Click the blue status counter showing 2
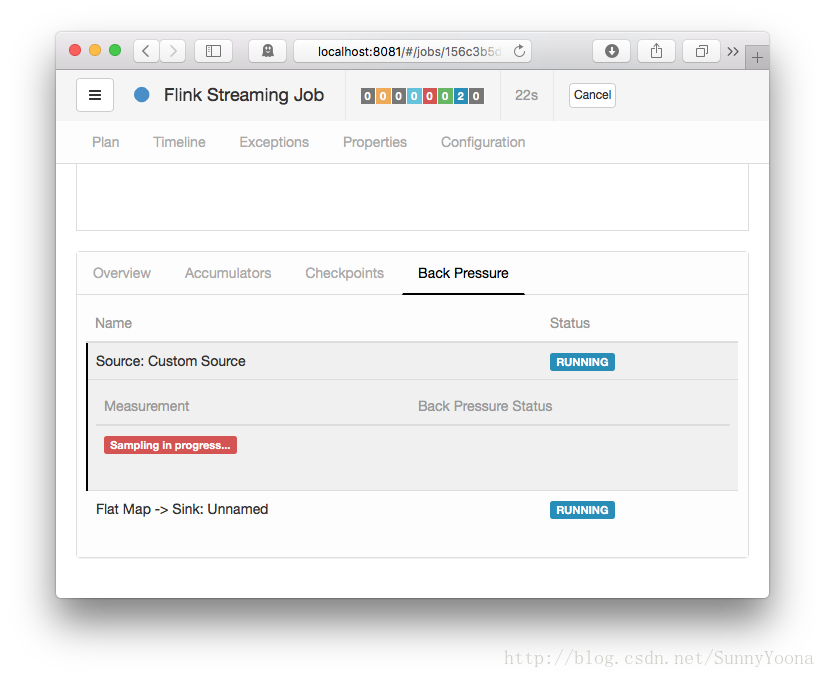The image size is (825, 678). click(x=460, y=96)
